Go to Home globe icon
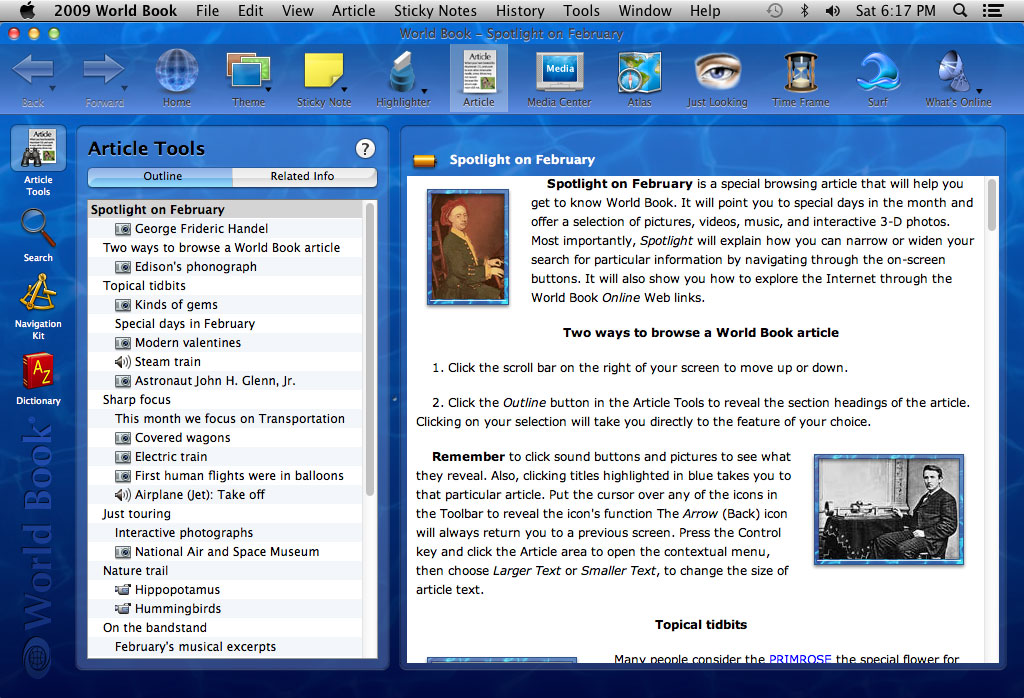Screen dimensions: 1024x698 click(176, 71)
